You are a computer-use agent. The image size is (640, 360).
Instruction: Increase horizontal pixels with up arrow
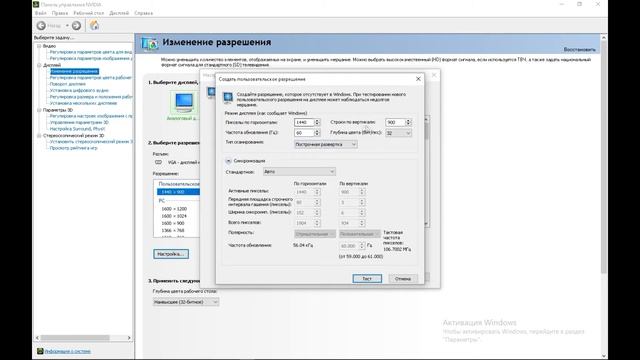coord(317,120)
